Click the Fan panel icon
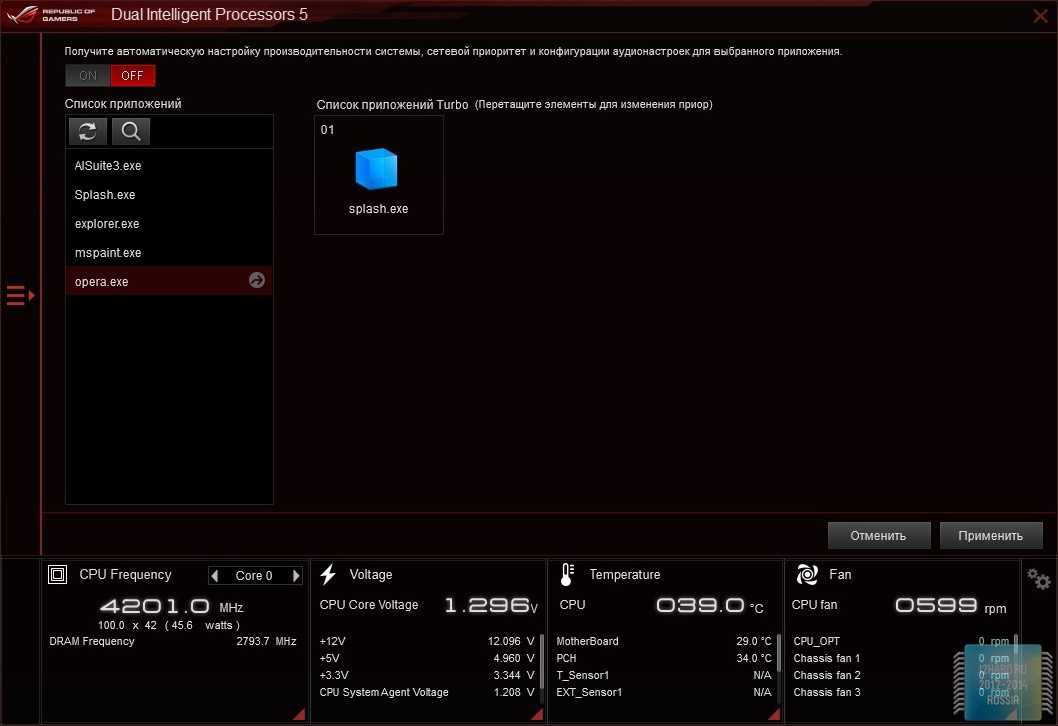 click(x=807, y=575)
